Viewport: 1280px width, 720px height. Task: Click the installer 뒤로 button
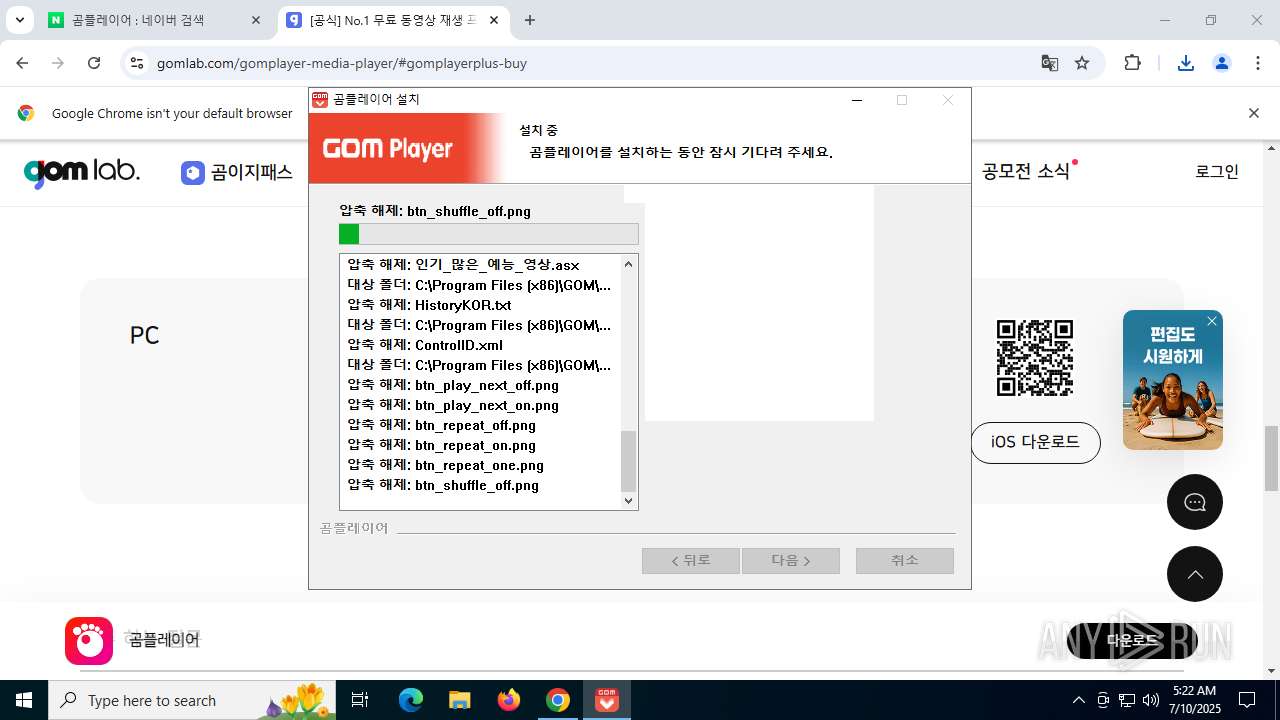coord(691,561)
